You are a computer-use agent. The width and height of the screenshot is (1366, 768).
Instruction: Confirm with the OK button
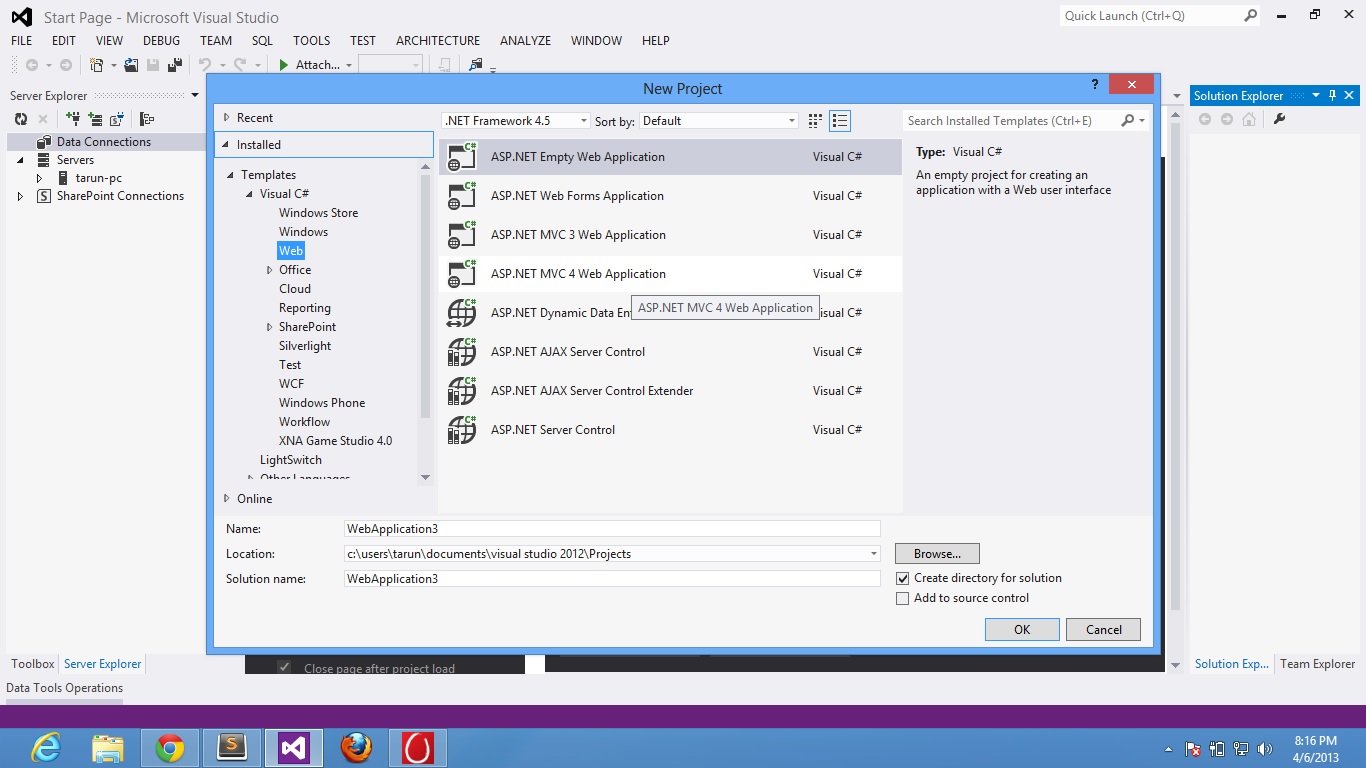pos(1022,630)
